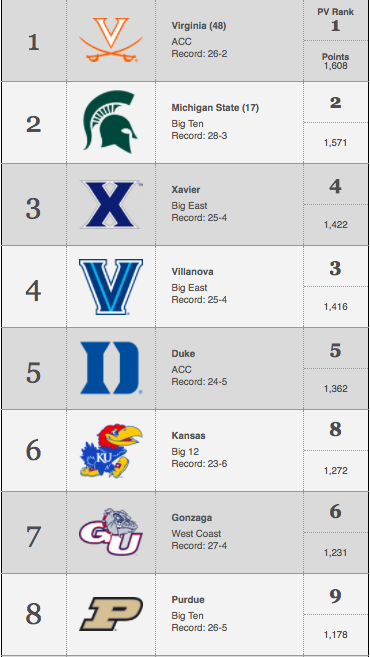Open the Purdue P logo
Image resolution: width=370 pixels, height=657 pixels.
(x=111, y=614)
